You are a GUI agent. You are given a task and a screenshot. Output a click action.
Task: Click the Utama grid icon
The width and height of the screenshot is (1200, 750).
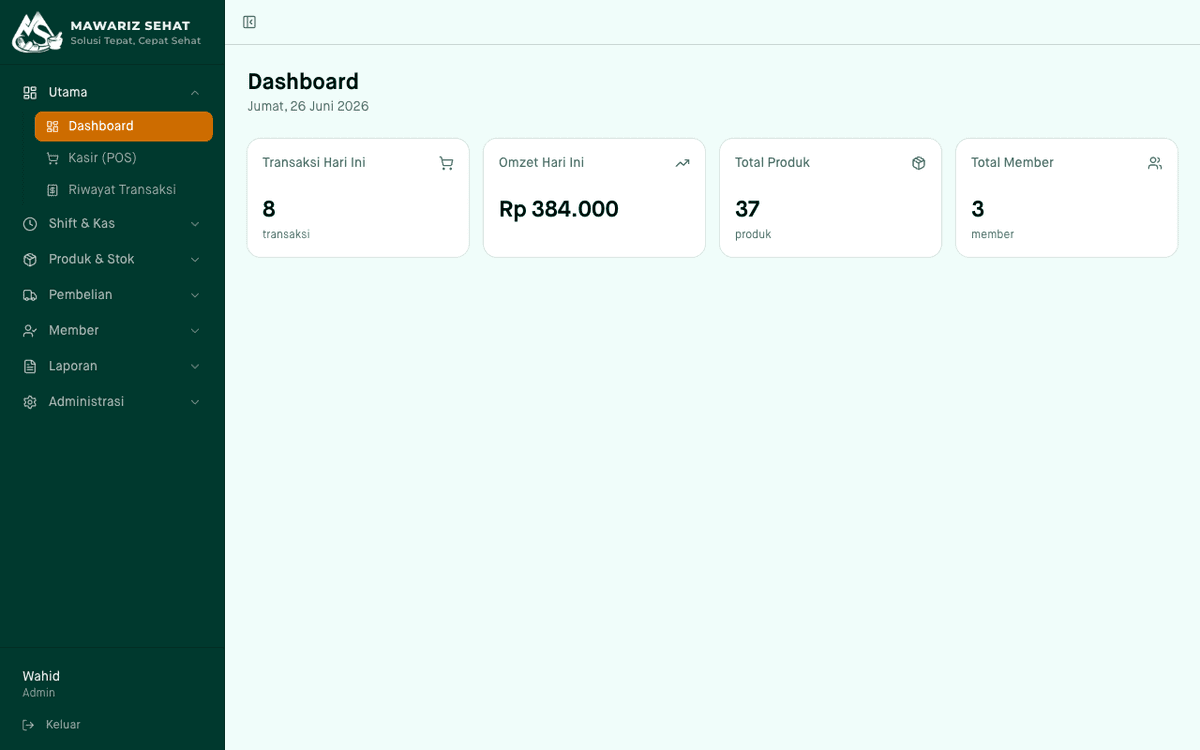(30, 92)
